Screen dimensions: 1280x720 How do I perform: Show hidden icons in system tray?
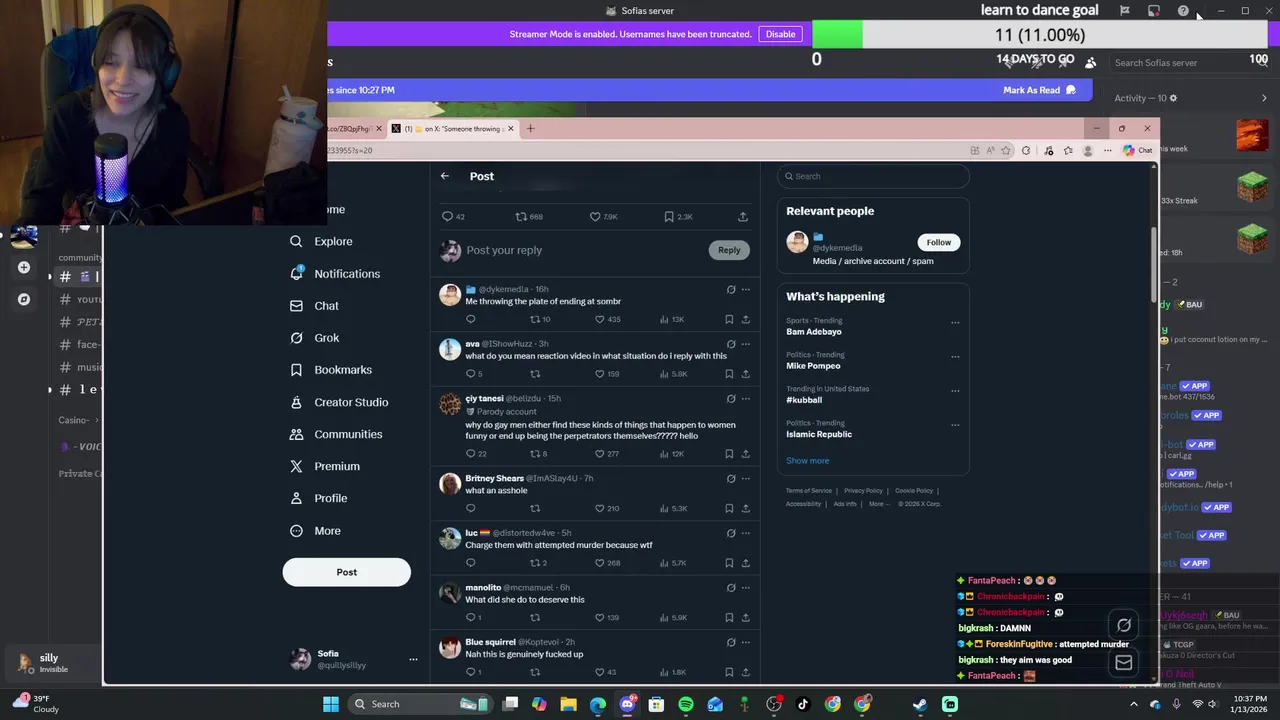point(1133,704)
